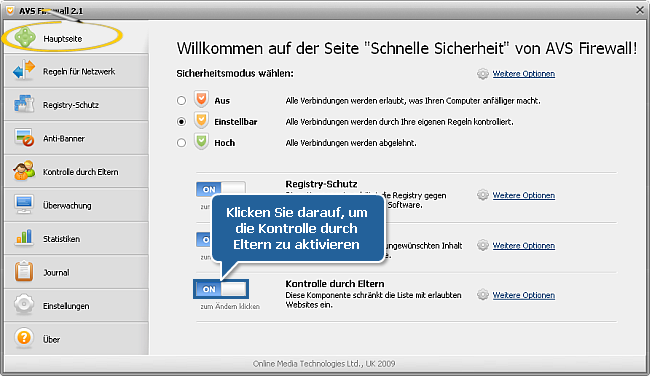Viewport: 650px width, 376px height.
Task: Select the Hoch security mode radio button
Action: point(181,143)
